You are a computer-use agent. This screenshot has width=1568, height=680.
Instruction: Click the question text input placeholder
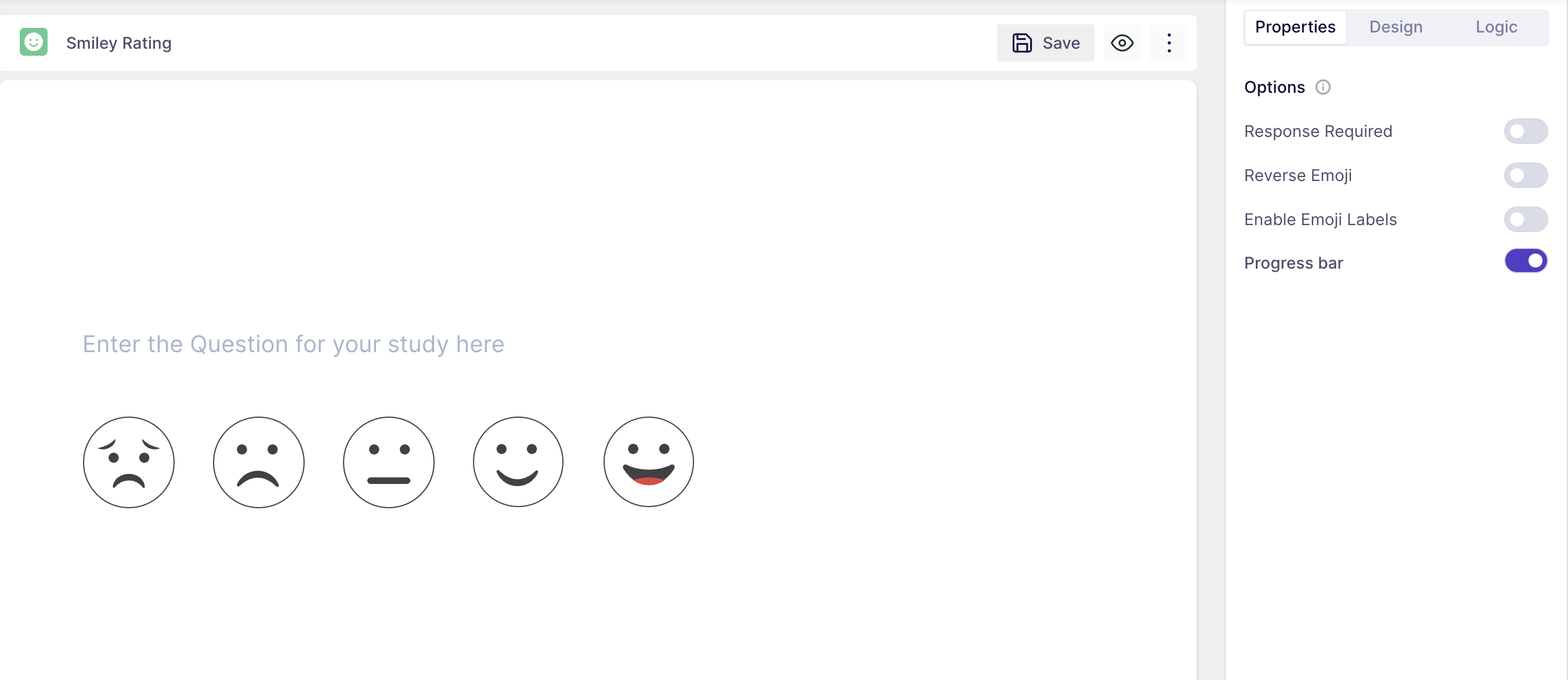[294, 345]
